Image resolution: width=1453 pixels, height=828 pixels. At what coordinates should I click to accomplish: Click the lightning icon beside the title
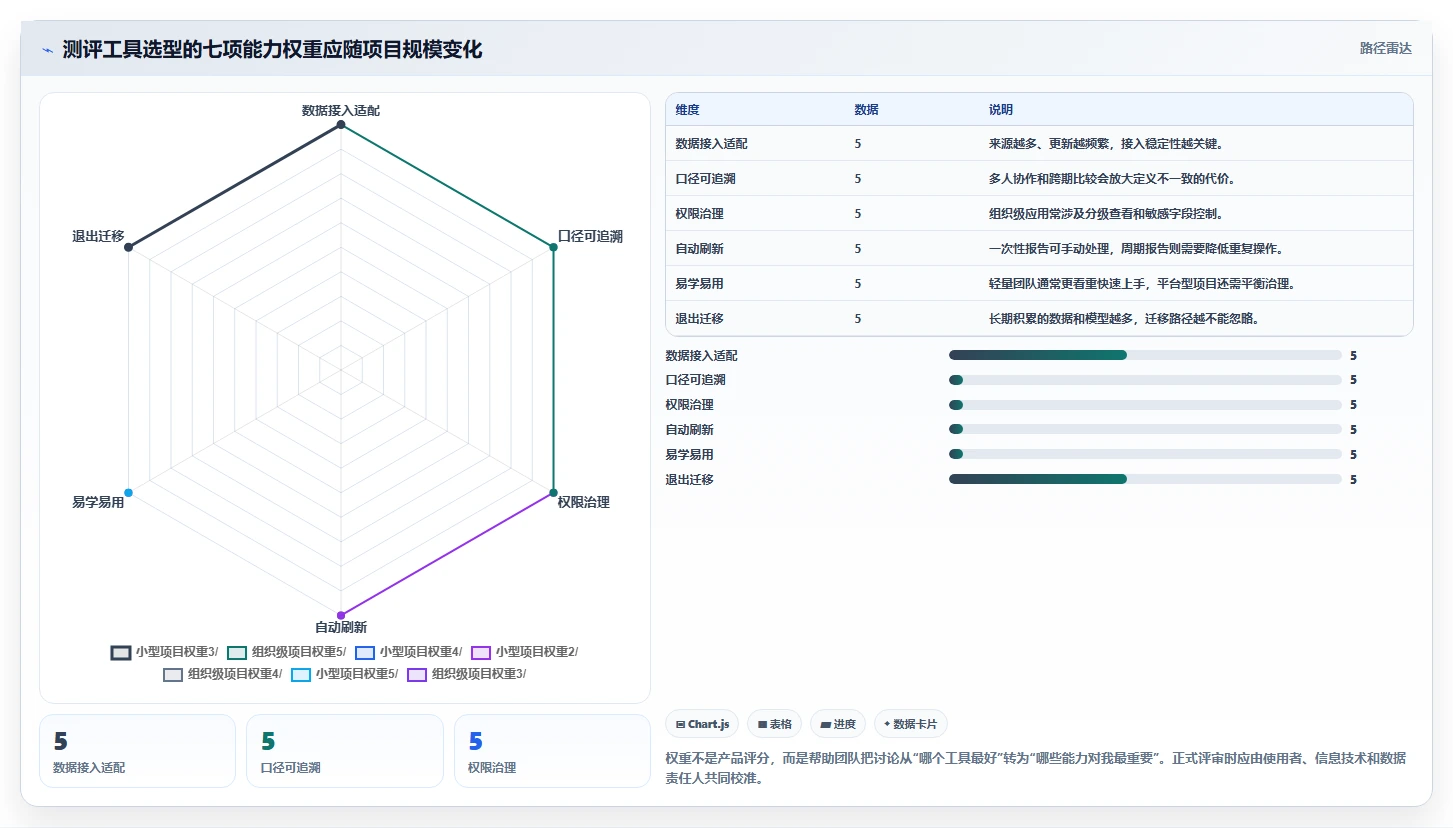pos(48,50)
